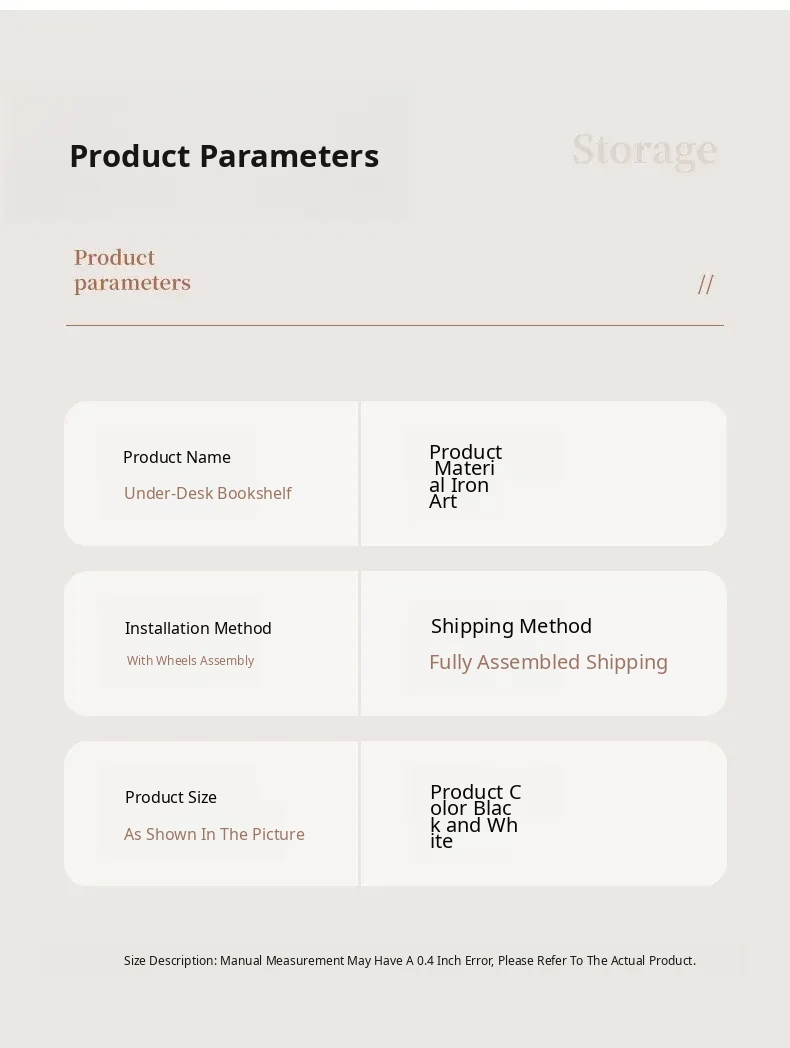Click the "Shipping Method" label
The image size is (790, 1048).
pos(511,626)
